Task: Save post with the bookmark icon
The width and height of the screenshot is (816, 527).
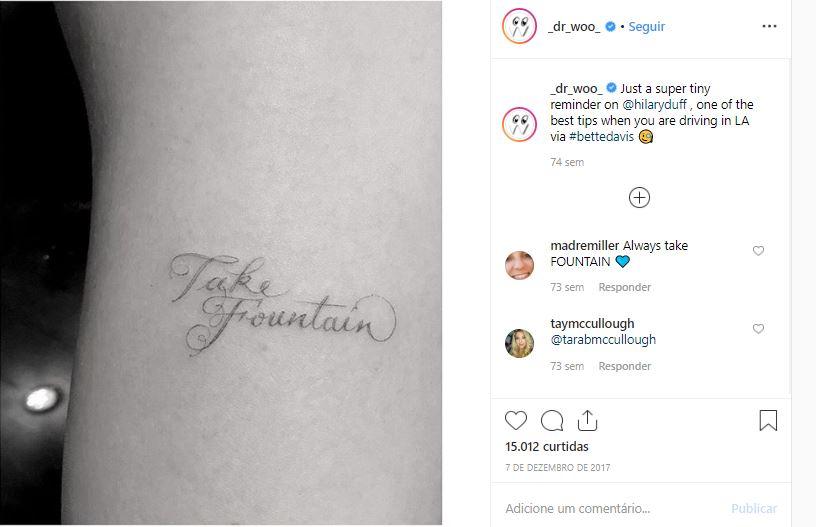Action: coord(768,421)
